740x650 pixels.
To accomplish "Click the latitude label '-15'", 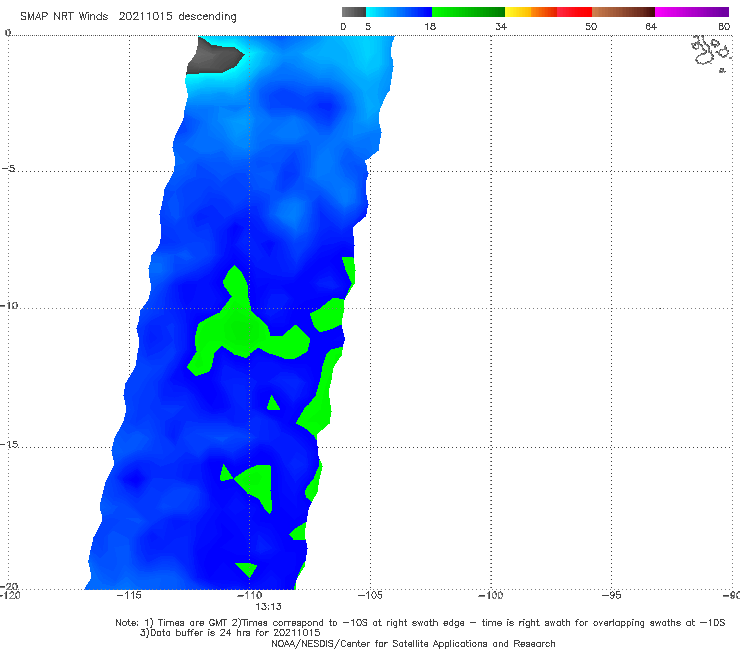I will point(8,444).
